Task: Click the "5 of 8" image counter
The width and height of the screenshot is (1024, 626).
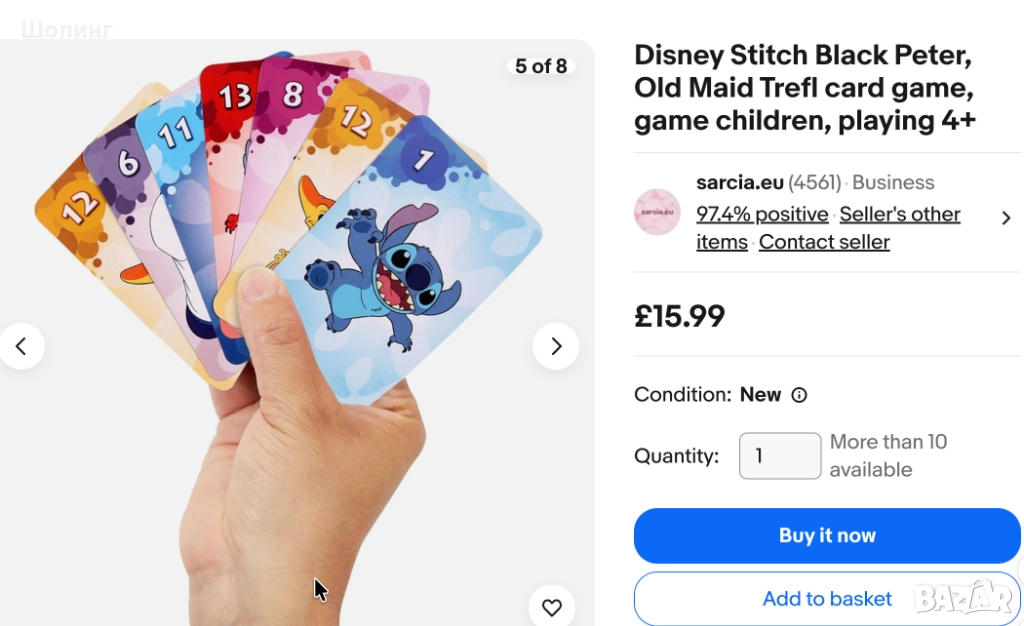Action: 541,66
